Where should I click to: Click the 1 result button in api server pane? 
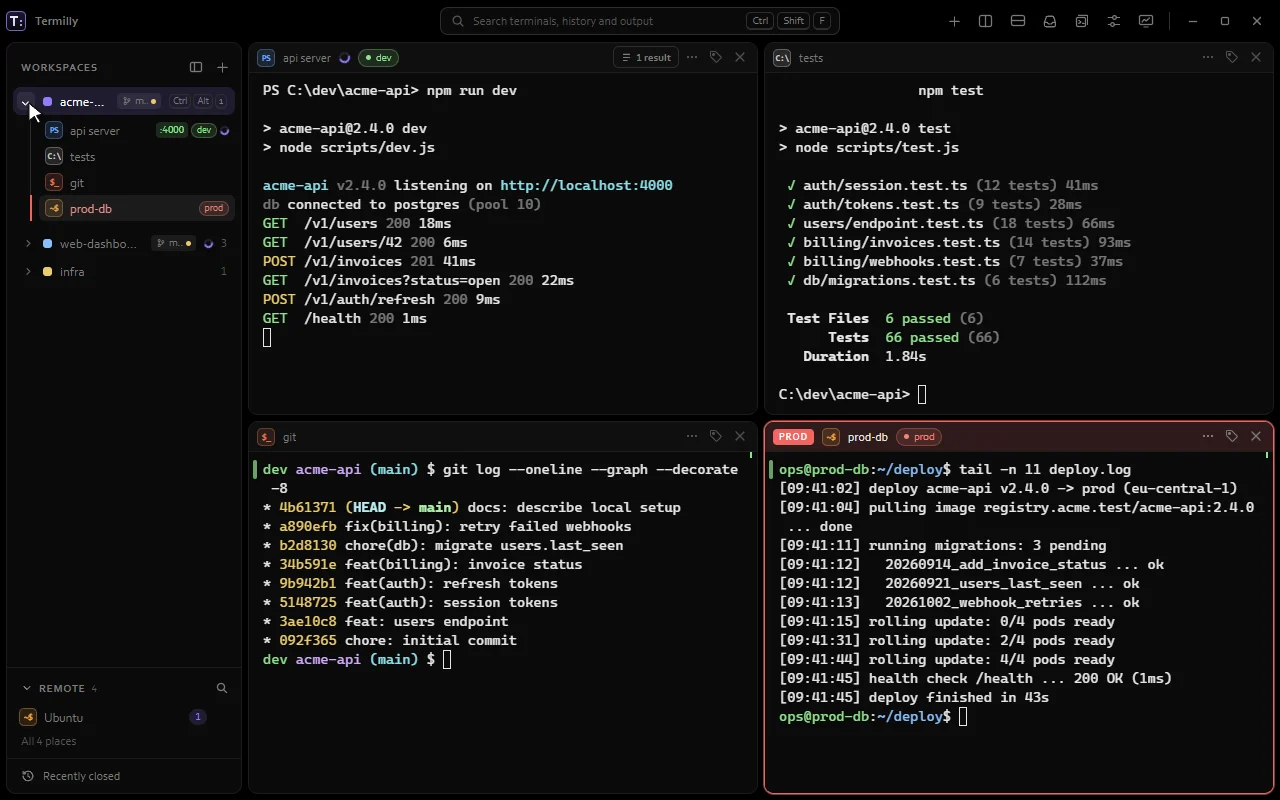(646, 57)
